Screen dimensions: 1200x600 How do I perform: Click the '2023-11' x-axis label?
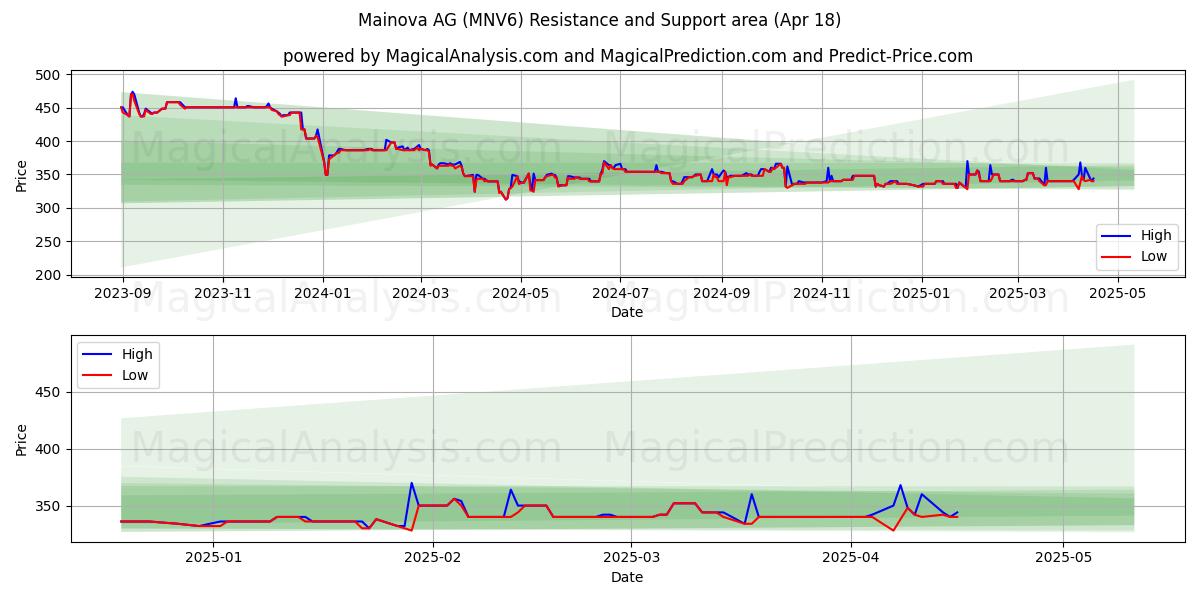click(222, 294)
